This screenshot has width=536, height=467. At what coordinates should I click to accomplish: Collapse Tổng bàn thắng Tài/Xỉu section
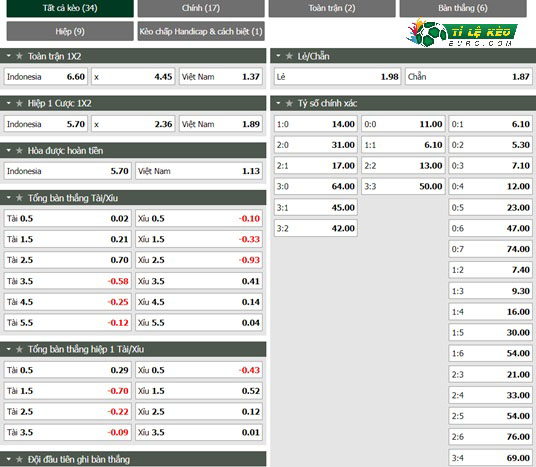(9, 197)
